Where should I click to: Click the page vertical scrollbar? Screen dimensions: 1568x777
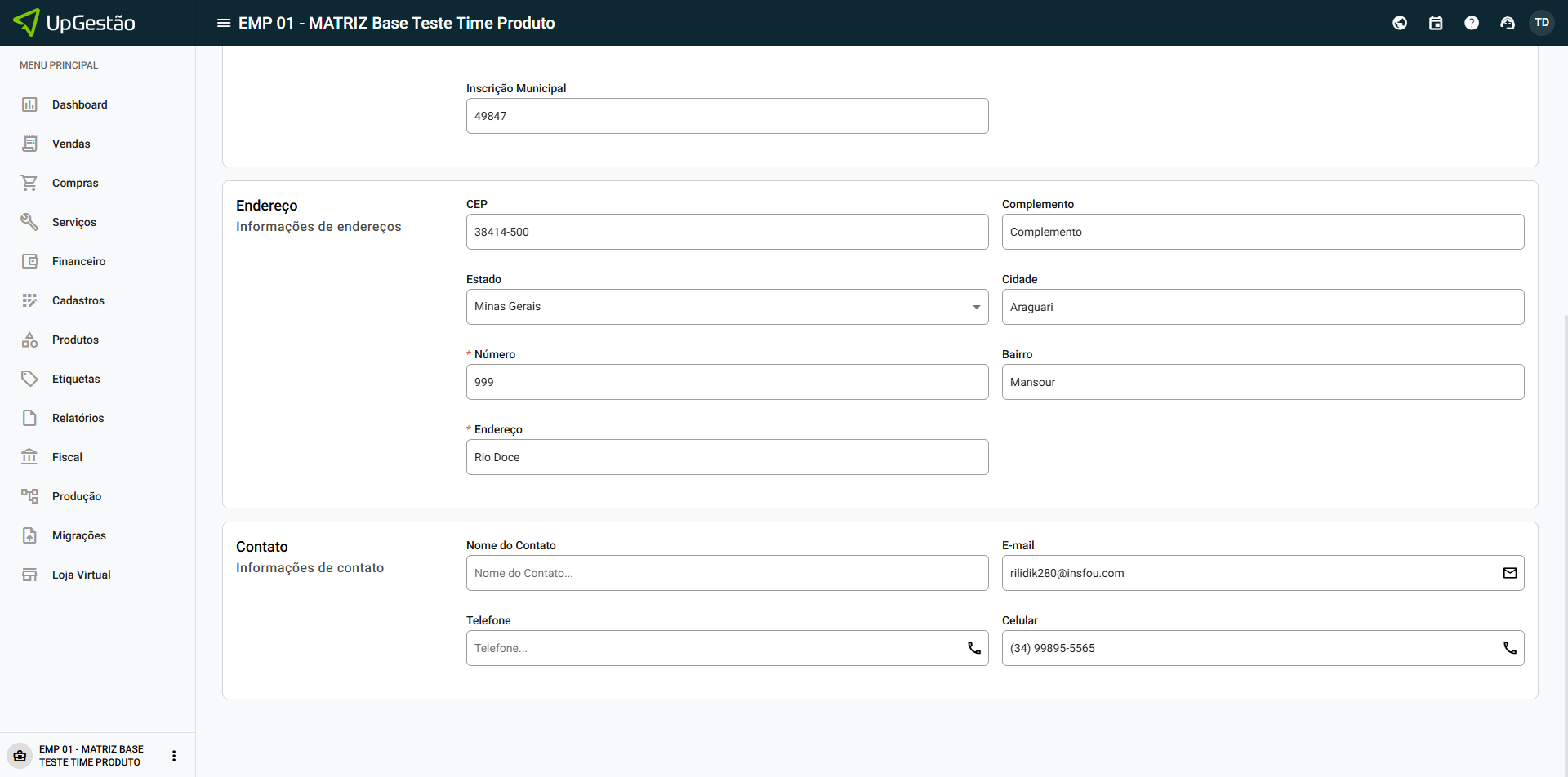pos(1564,490)
